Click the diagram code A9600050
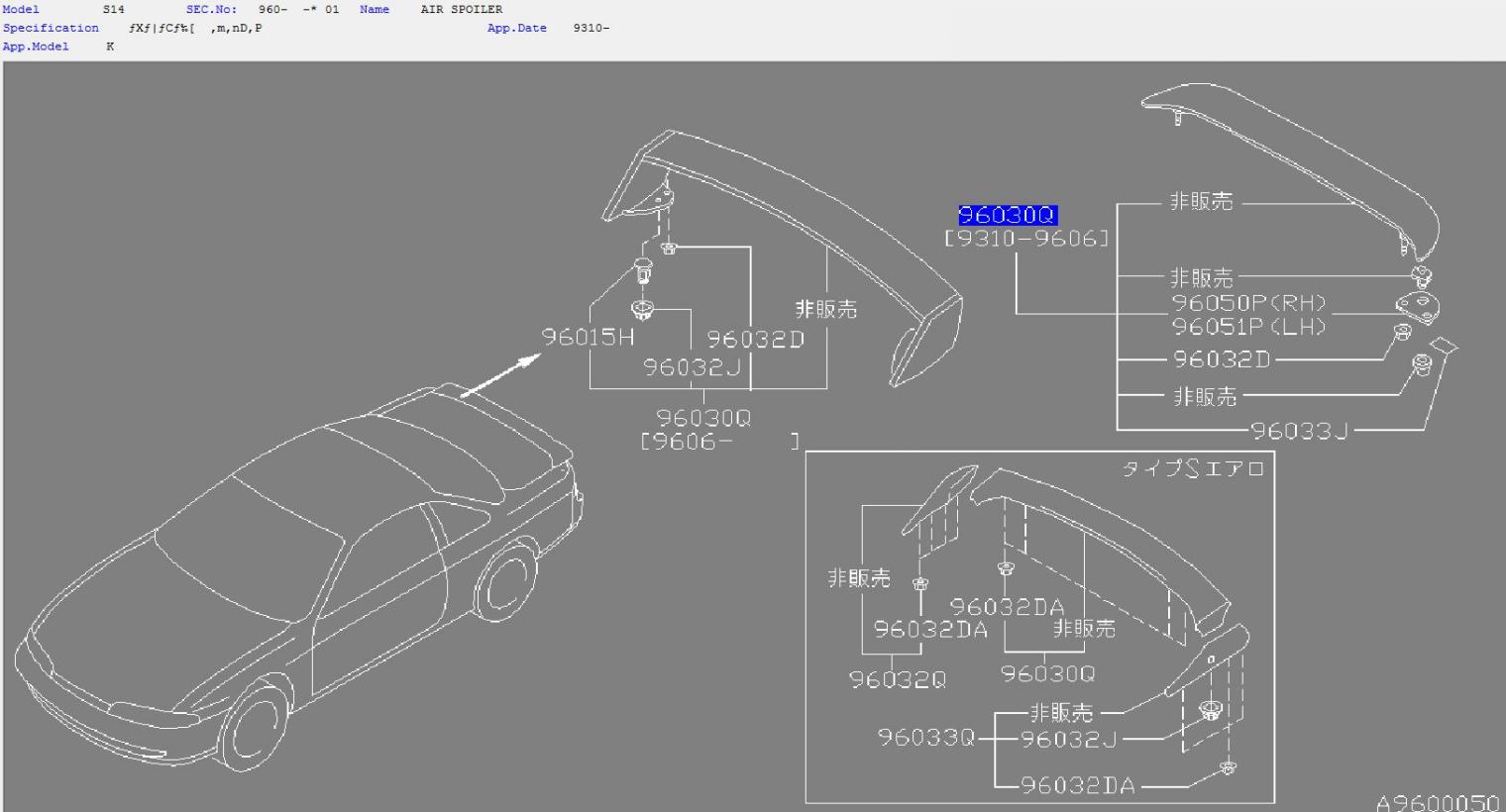 coord(1436,801)
